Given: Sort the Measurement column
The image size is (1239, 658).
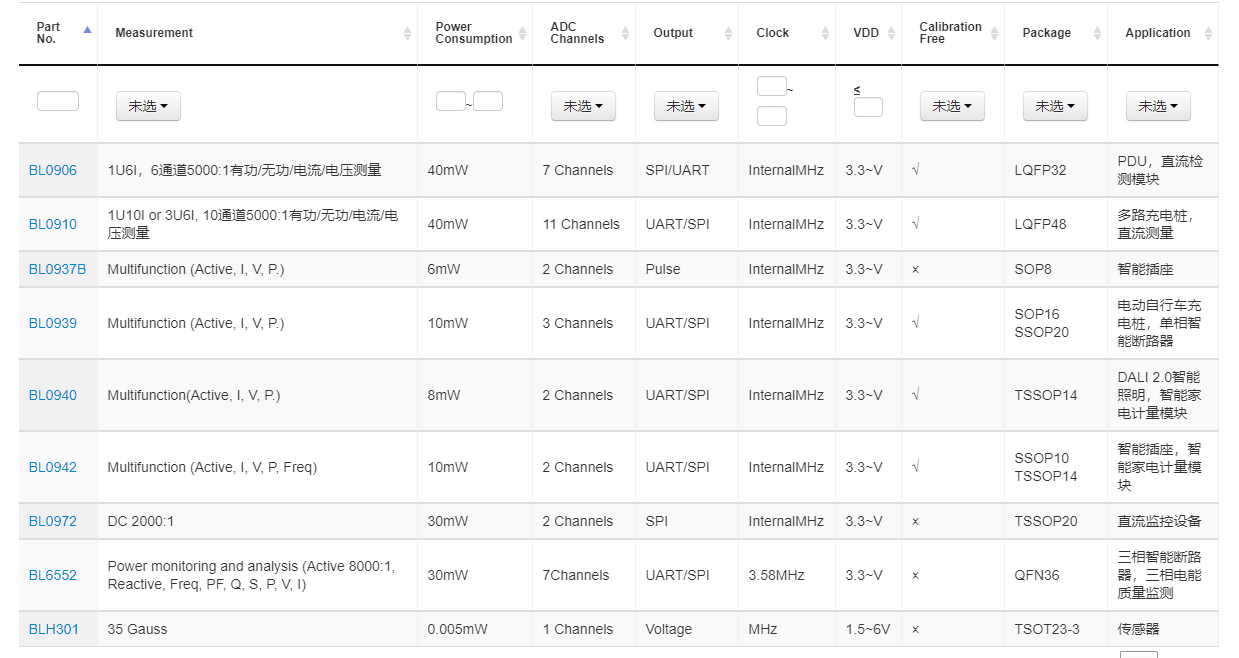Looking at the screenshot, I should [408, 32].
